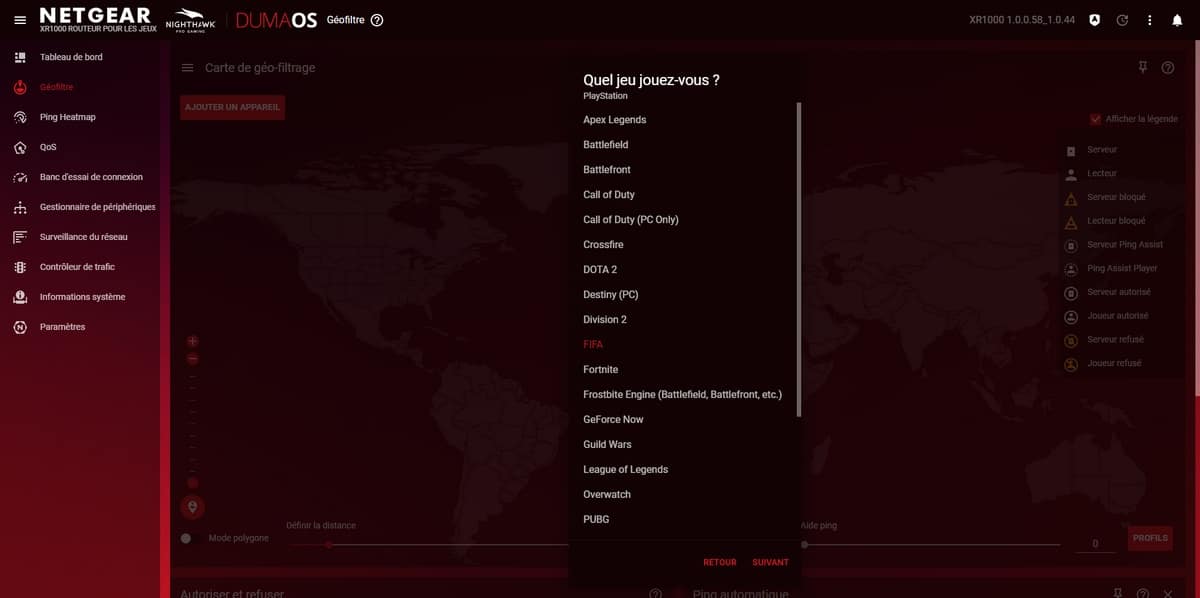Zoom out the map with minus button
The width and height of the screenshot is (1200, 598).
[x=193, y=358]
